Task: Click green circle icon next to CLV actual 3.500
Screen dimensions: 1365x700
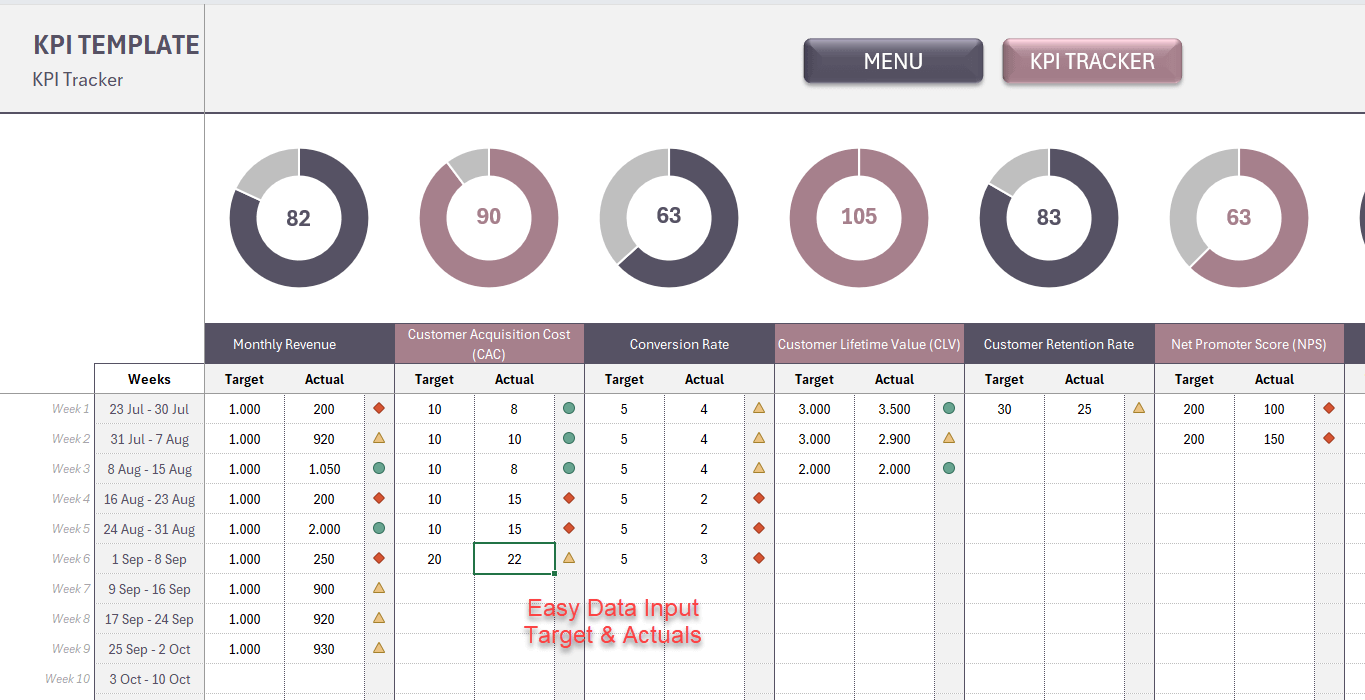Action: pos(949,408)
